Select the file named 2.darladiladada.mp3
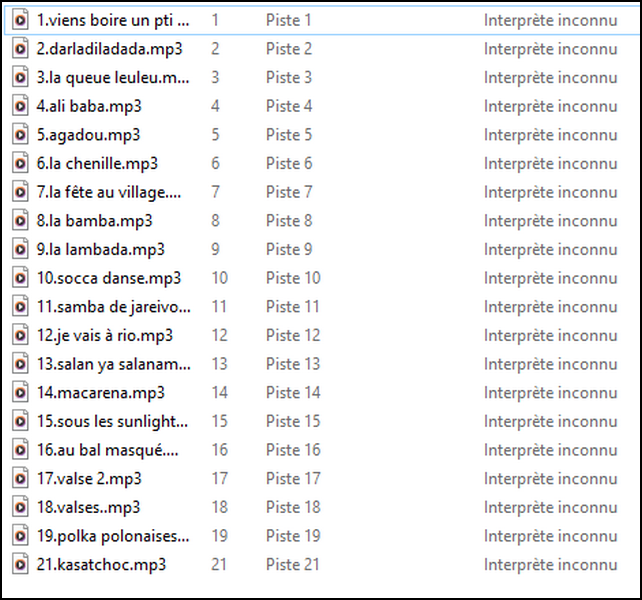Viewport: 642px width, 600px height. [x=97, y=48]
